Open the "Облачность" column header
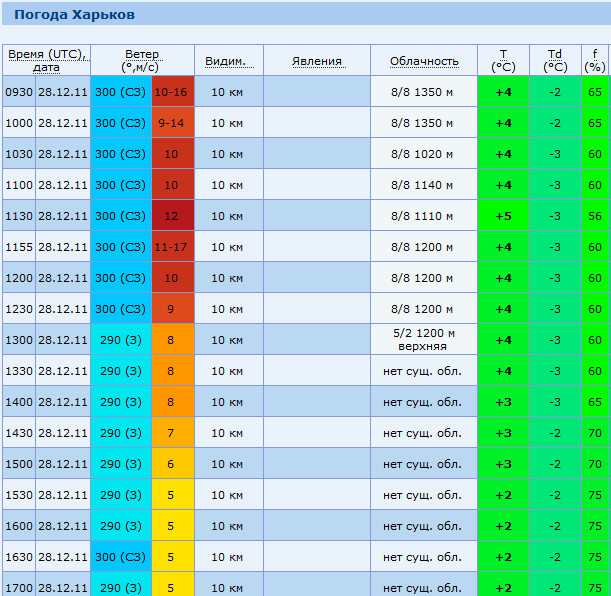 (424, 61)
